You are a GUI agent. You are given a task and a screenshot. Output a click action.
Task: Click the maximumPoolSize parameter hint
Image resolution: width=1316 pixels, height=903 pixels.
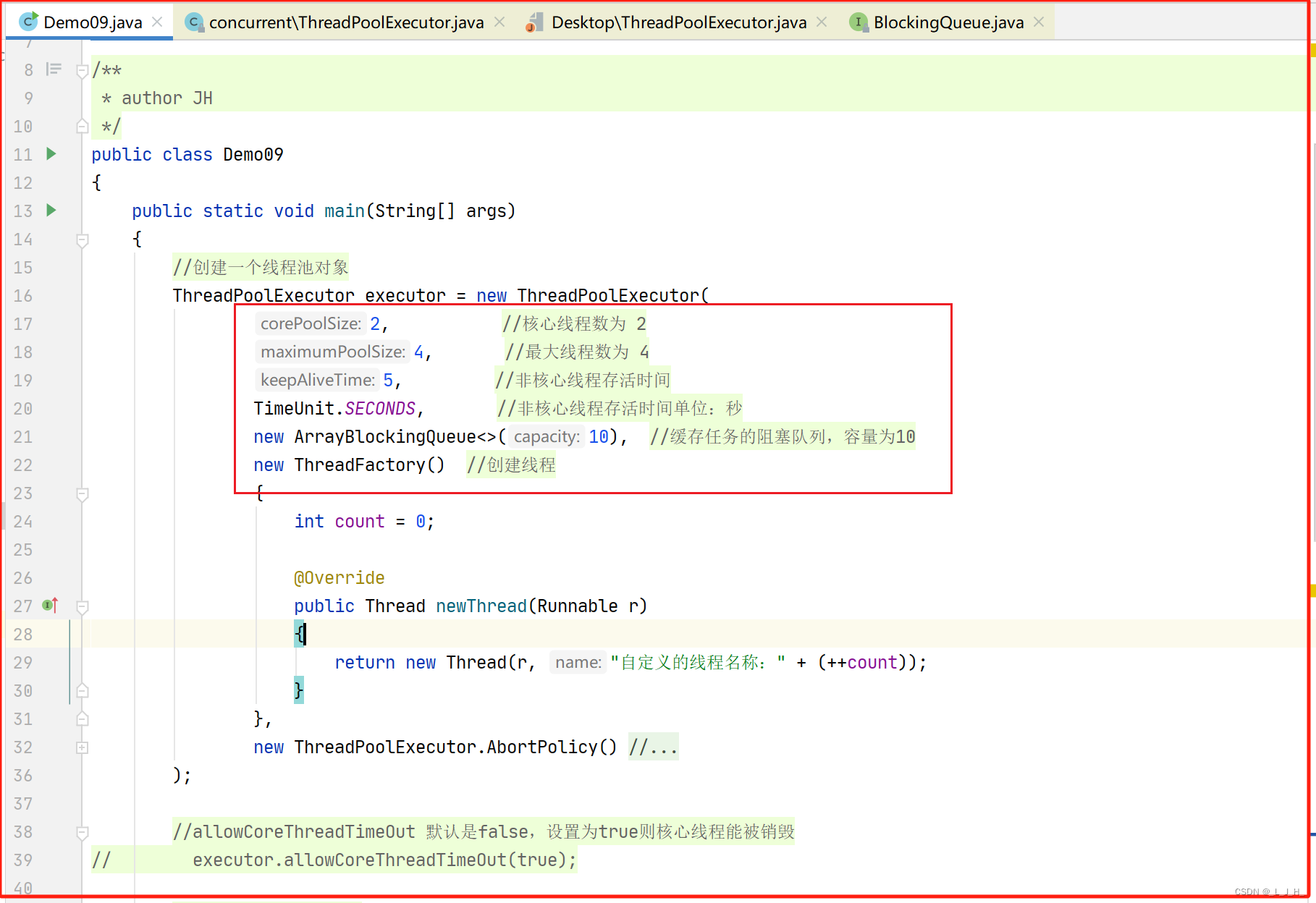(333, 352)
